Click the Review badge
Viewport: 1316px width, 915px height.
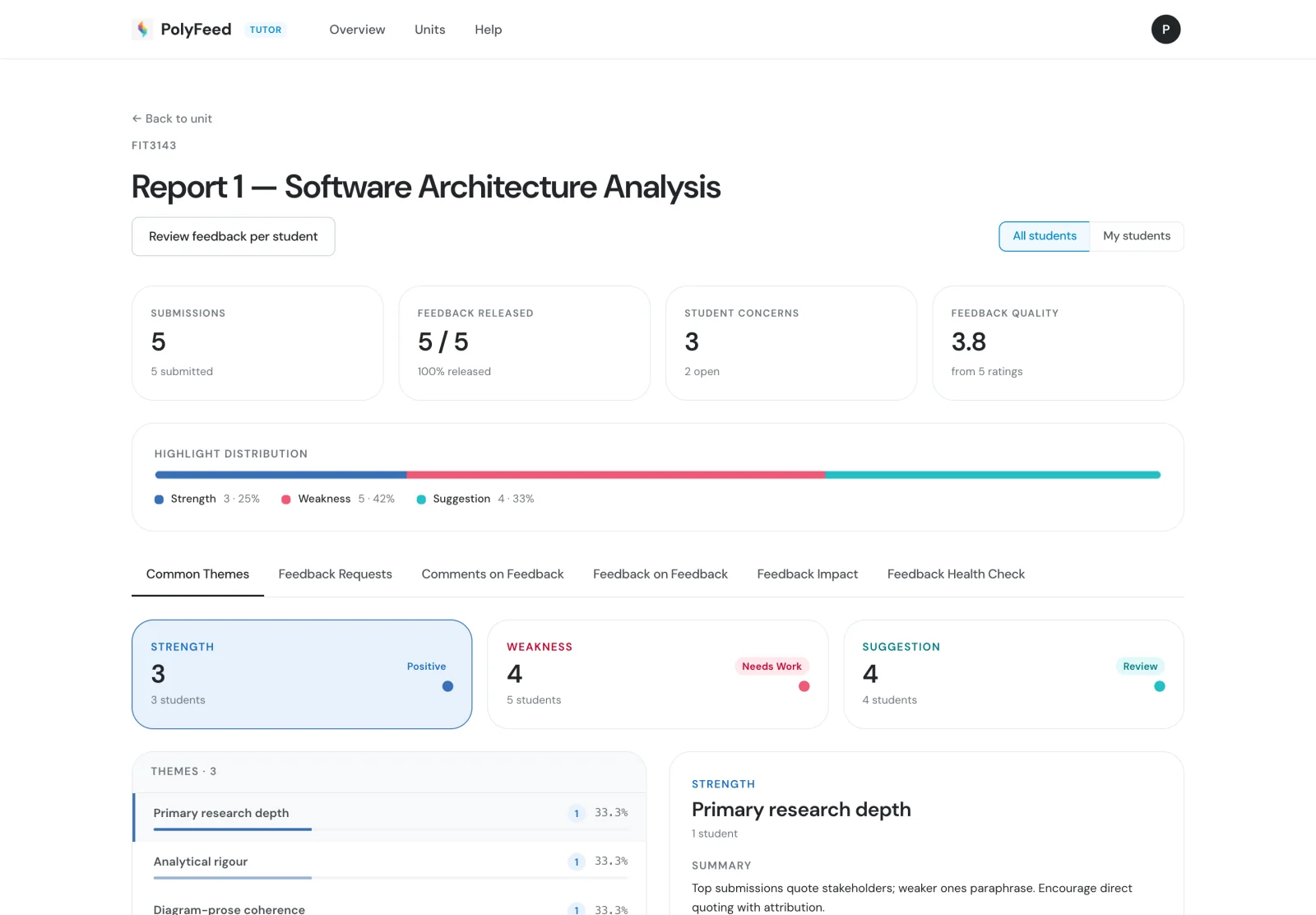1140,667
